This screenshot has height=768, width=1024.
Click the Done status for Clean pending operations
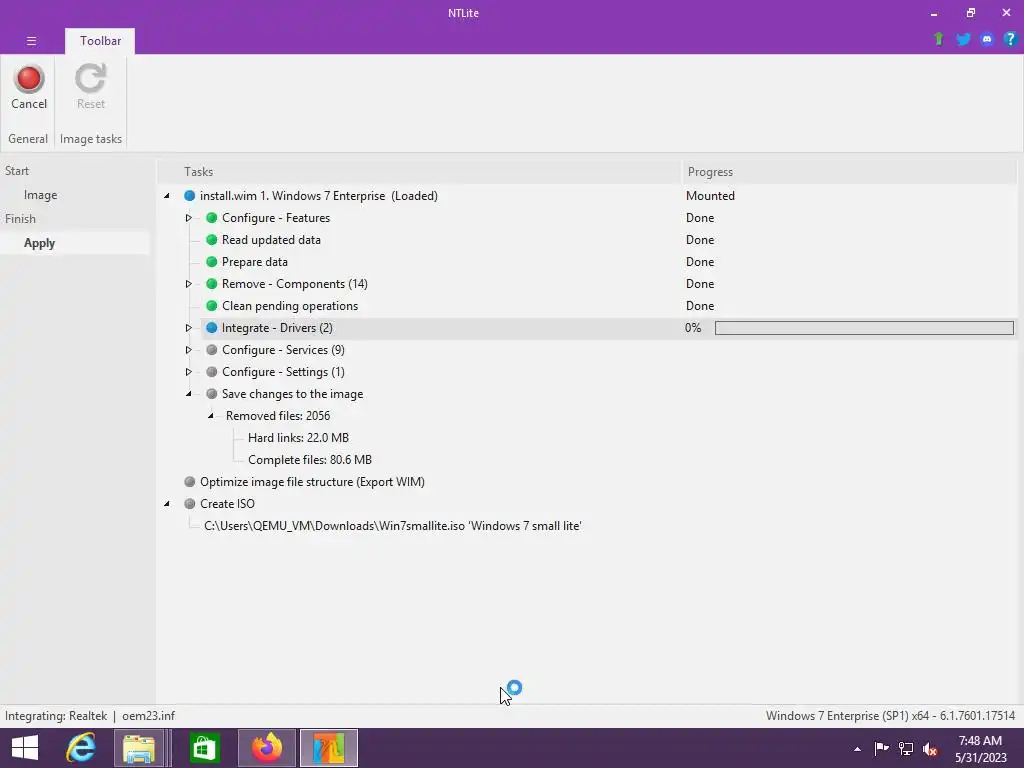[699, 306]
